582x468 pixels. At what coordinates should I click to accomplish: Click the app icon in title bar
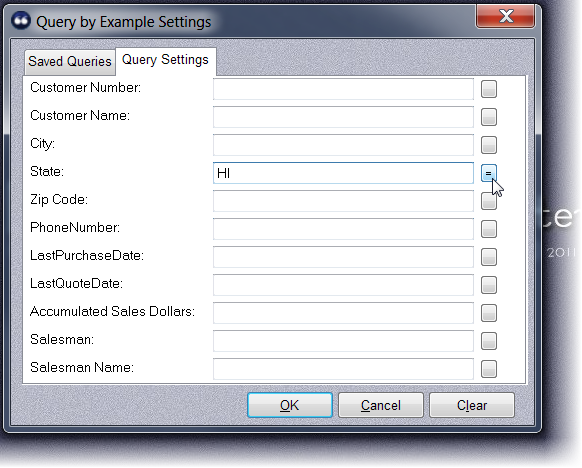(20, 21)
